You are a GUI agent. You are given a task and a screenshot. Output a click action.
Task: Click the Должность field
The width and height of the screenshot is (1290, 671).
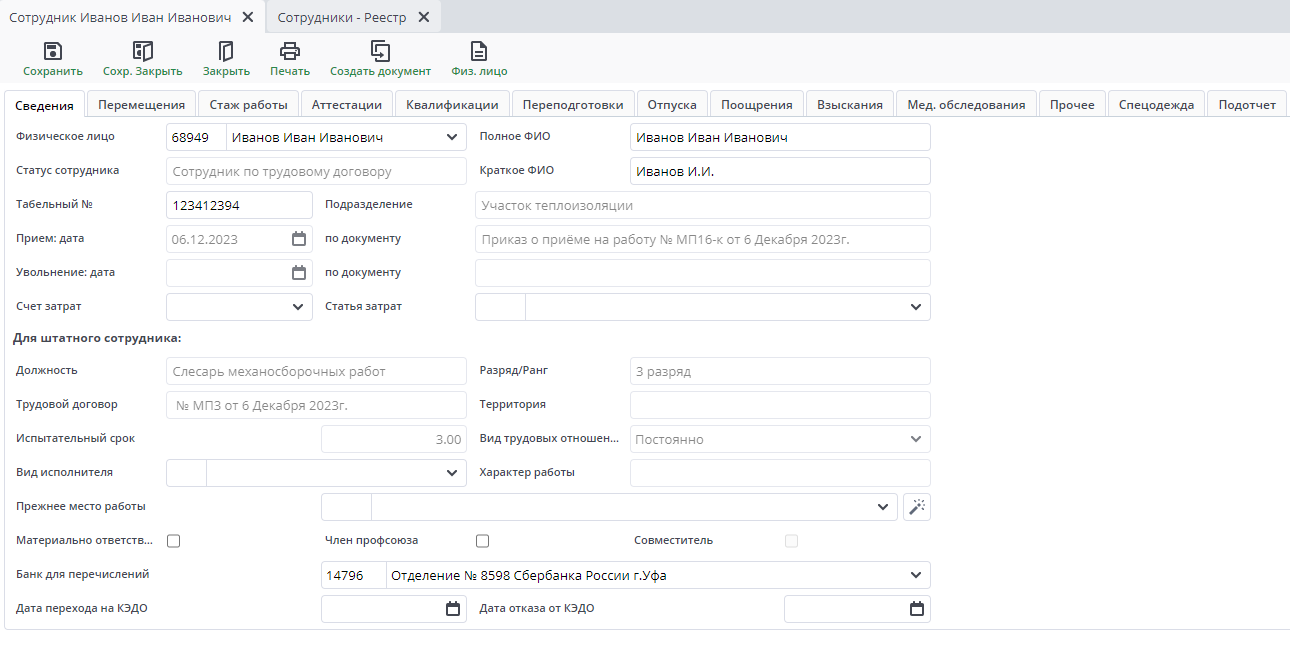pos(316,371)
